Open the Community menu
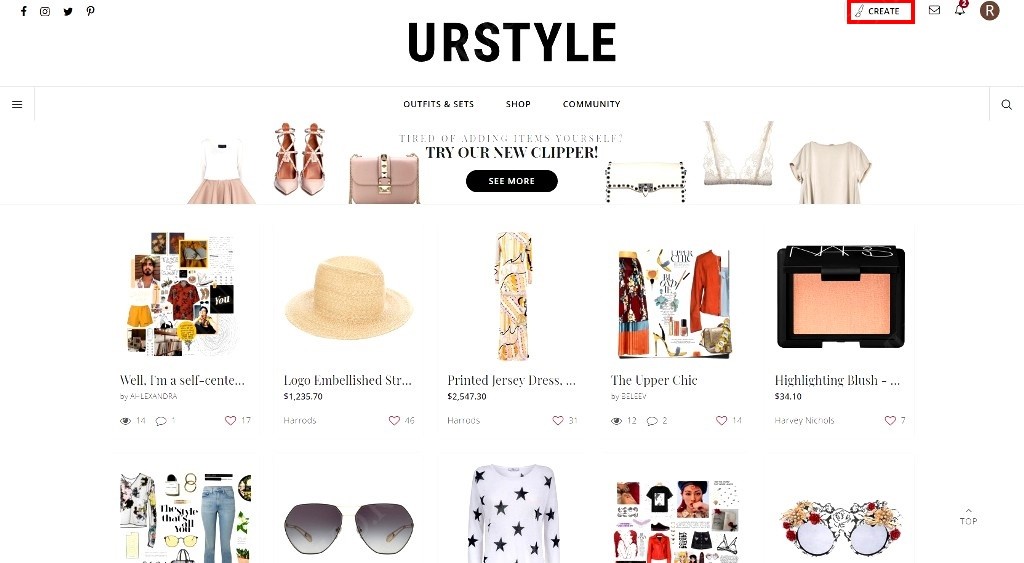This screenshot has width=1024, height=563. [x=592, y=104]
